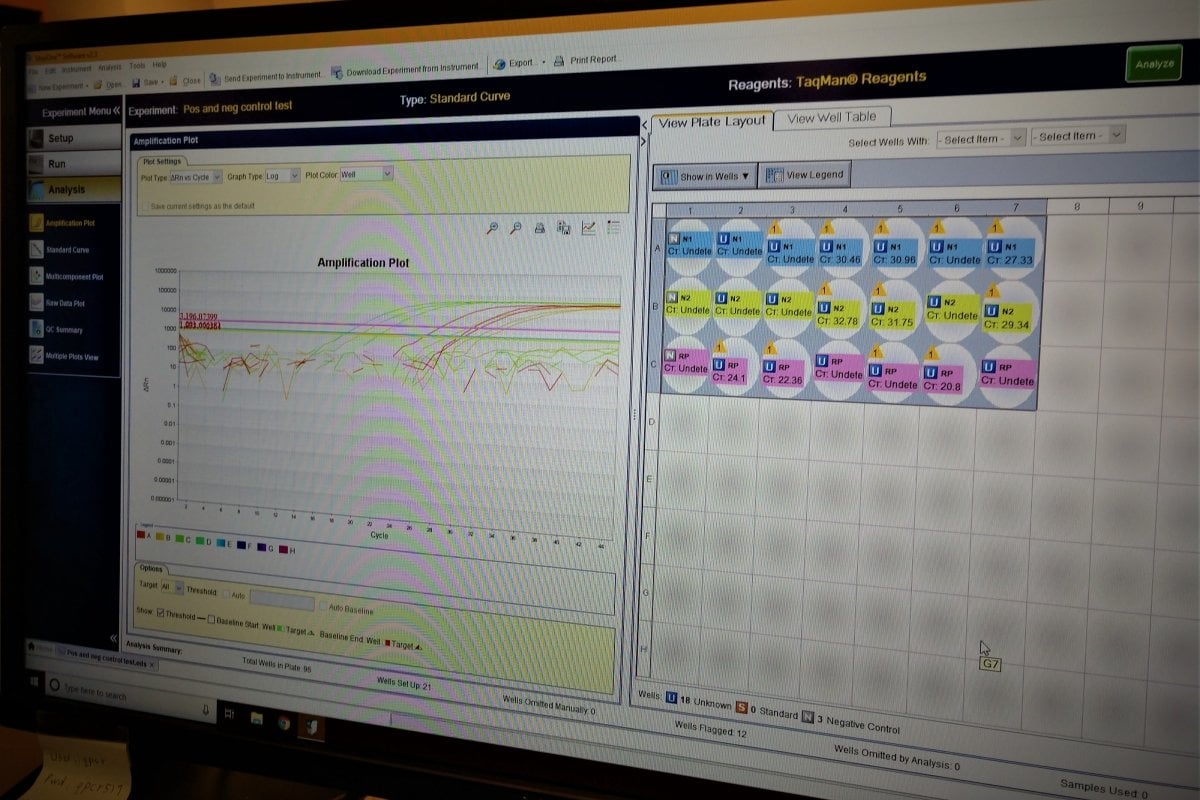
Task: Open the Setup section in Experiment Menu
Action: point(72,138)
